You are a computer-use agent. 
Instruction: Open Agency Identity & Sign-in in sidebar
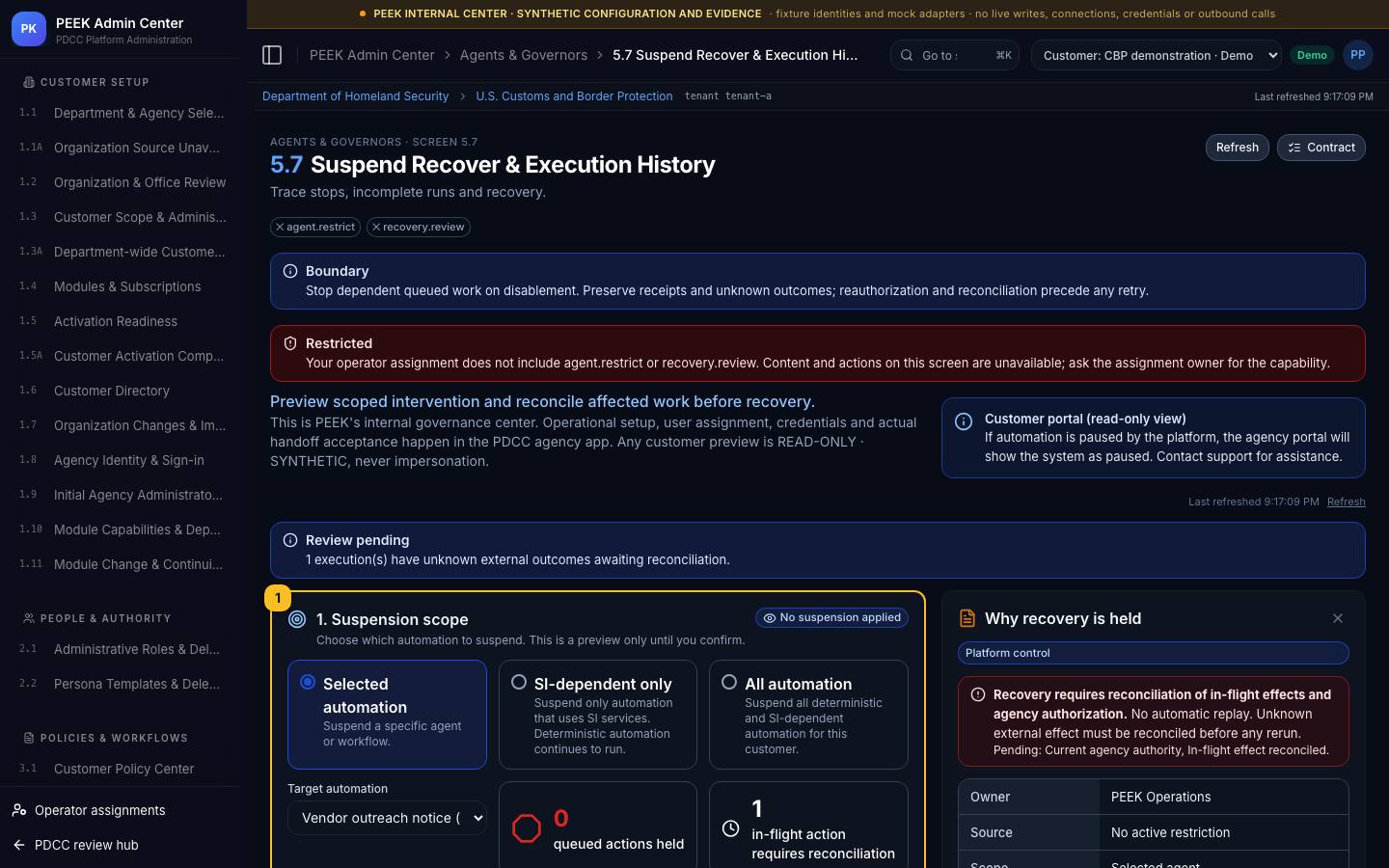click(x=123, y=460)
